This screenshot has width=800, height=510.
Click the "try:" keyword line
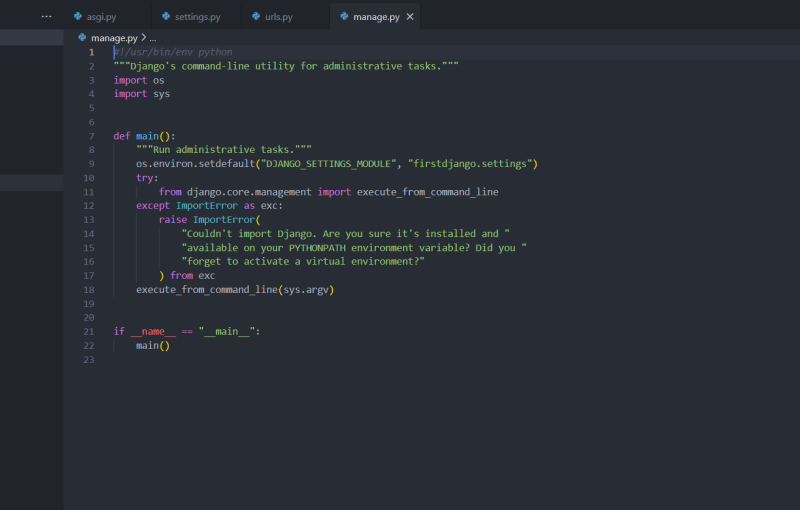tap(147, 178)
